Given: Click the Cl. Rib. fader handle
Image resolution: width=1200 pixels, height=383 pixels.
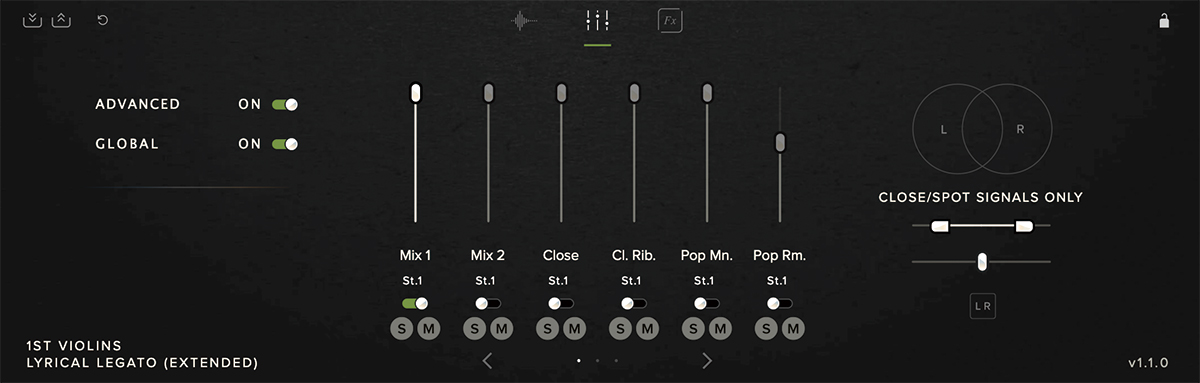Looking at the screenshot, I should click(x=634, y=93).
